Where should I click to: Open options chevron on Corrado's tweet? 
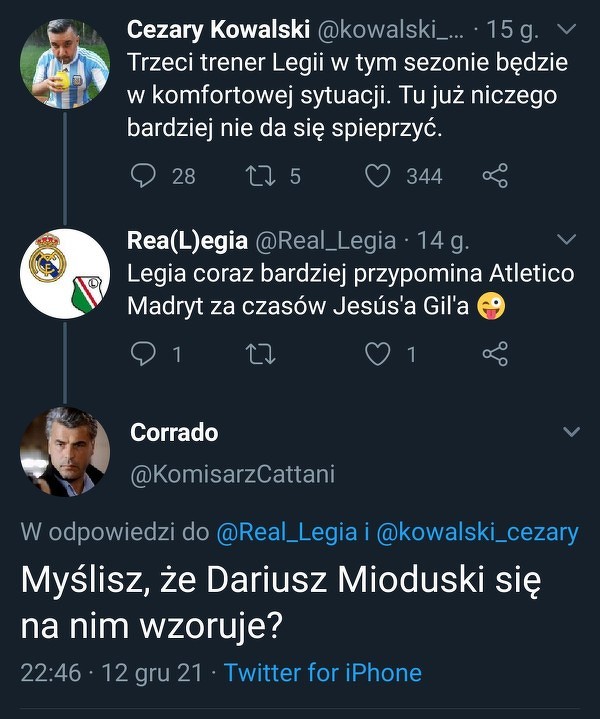(572, 432)
